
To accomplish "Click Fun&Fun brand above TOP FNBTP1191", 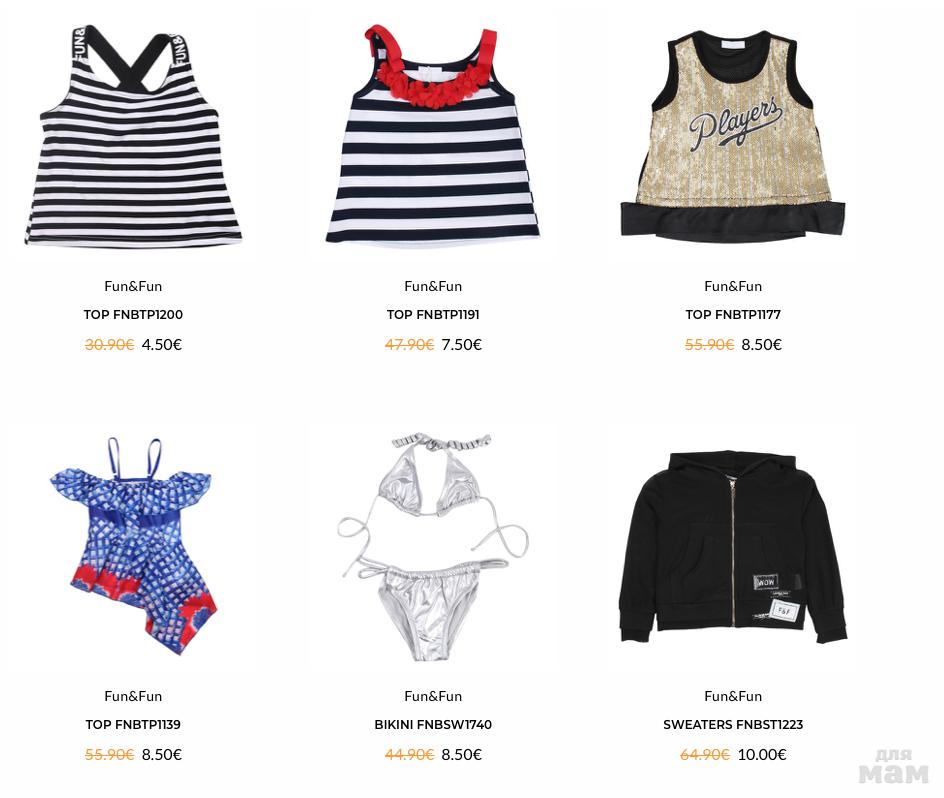I will click(x=433, y=286).
